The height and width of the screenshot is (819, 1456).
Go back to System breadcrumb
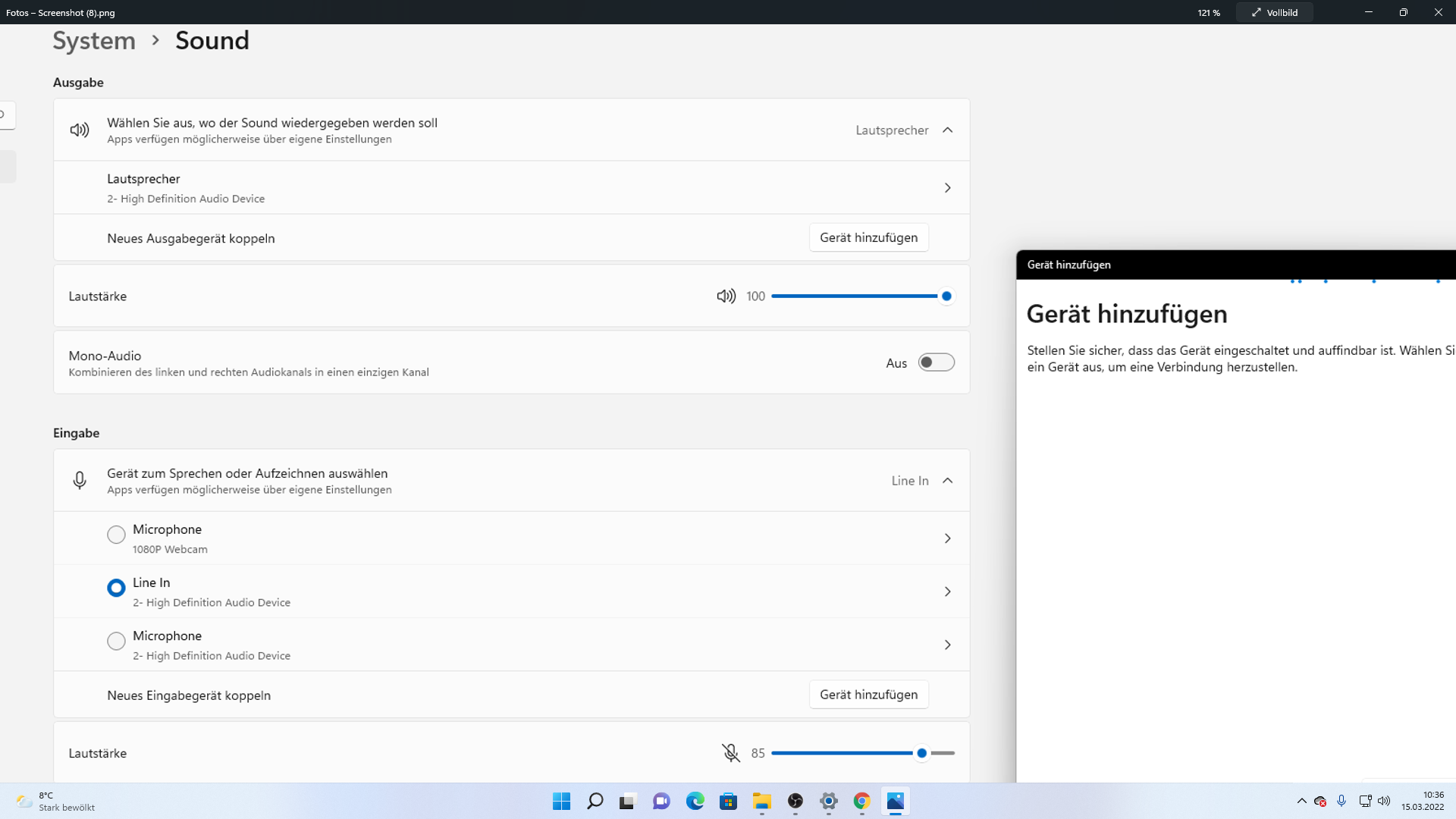coord(94,40)
